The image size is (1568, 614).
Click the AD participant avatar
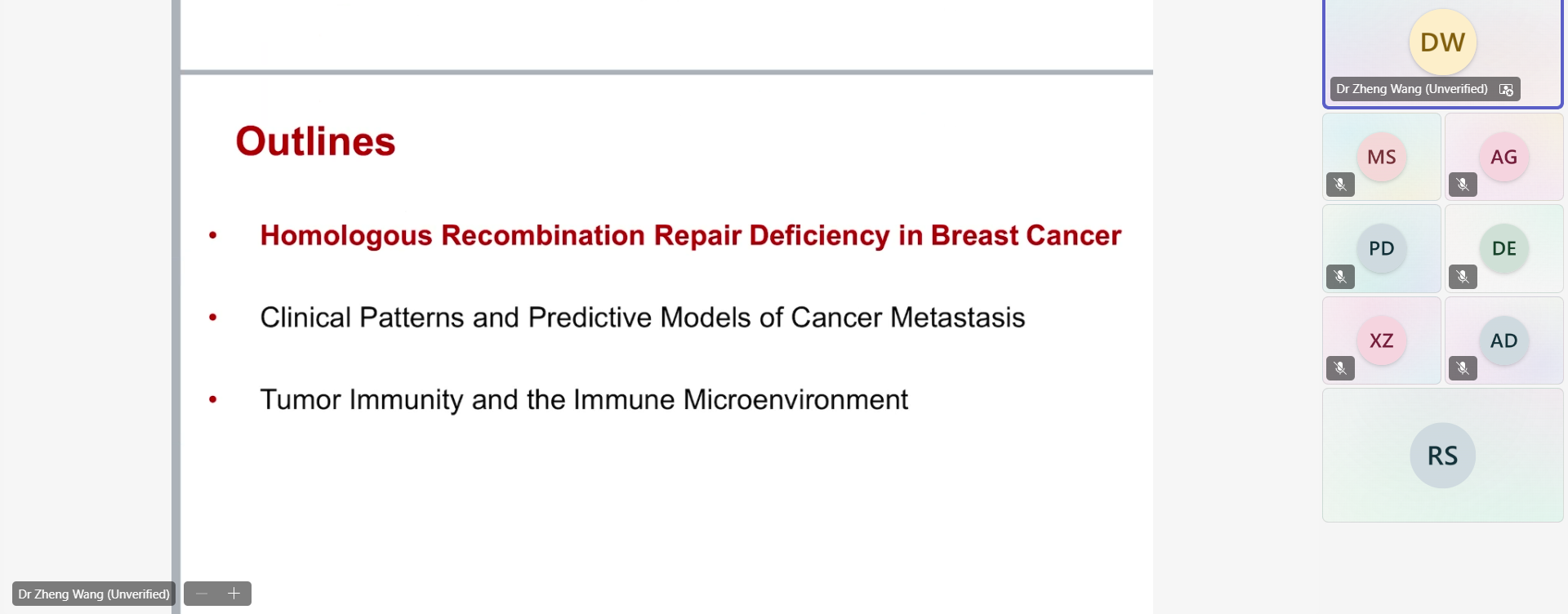[1503, 340]
